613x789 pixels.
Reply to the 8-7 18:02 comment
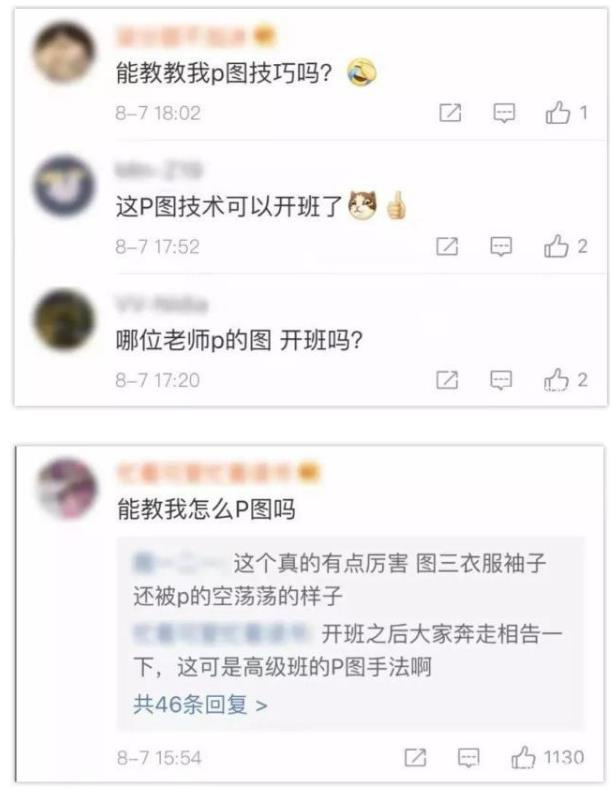[x=504, y=113]
